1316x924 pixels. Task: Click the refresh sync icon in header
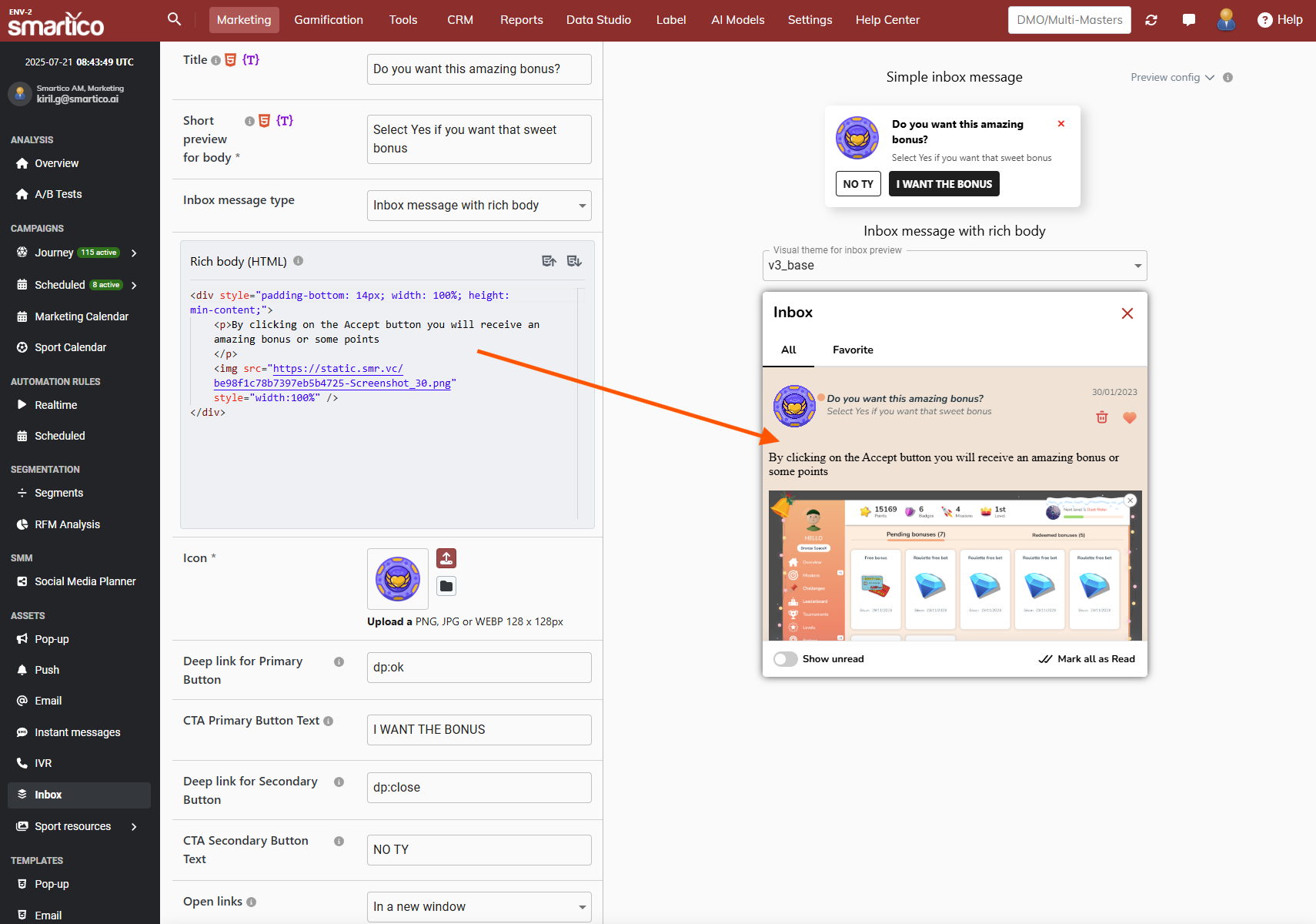point(1151,20)
